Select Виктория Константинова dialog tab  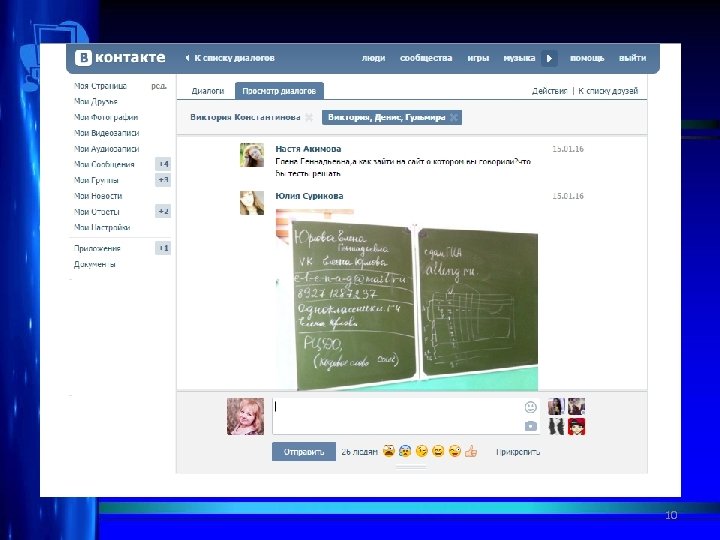tap(245, 117)
